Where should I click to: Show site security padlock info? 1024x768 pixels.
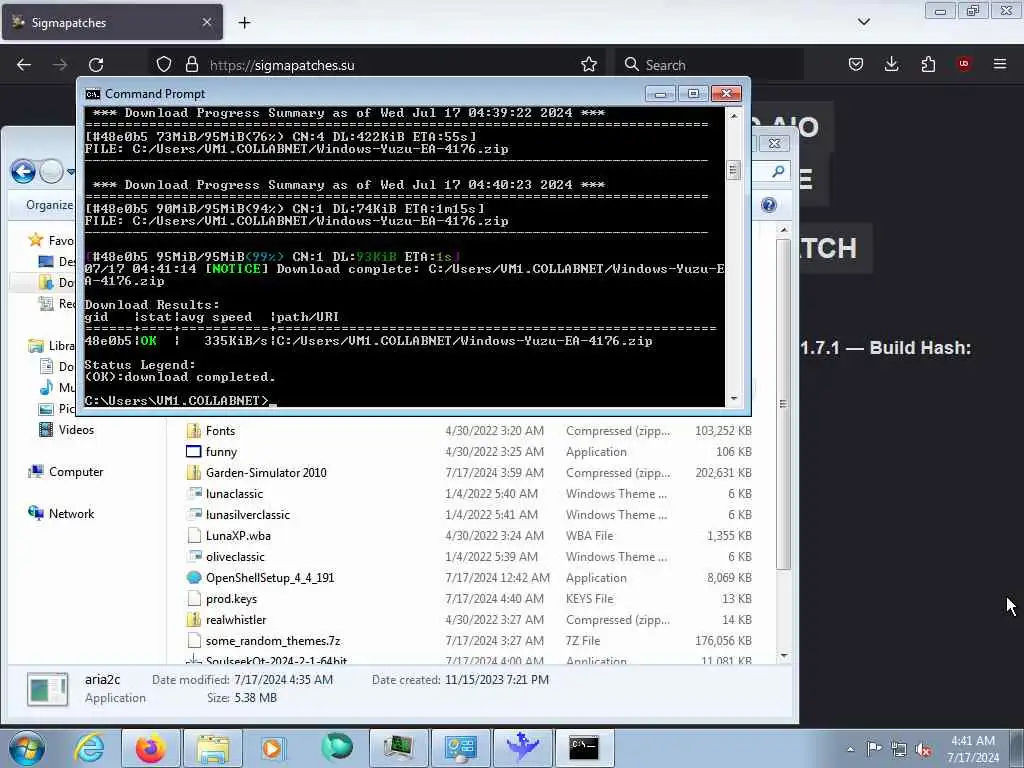click(x=191, y=64)
